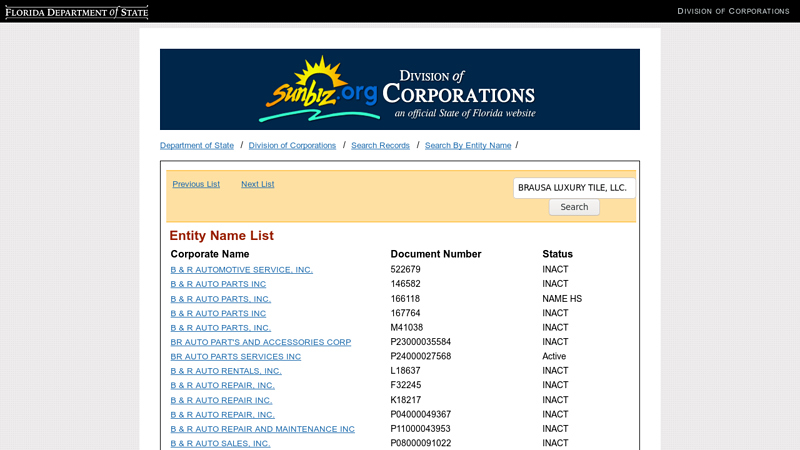Open B & R AUTO SALES, INC.
Screen dimensions: 800x450
pyautogui.click(x=220, y=443)
